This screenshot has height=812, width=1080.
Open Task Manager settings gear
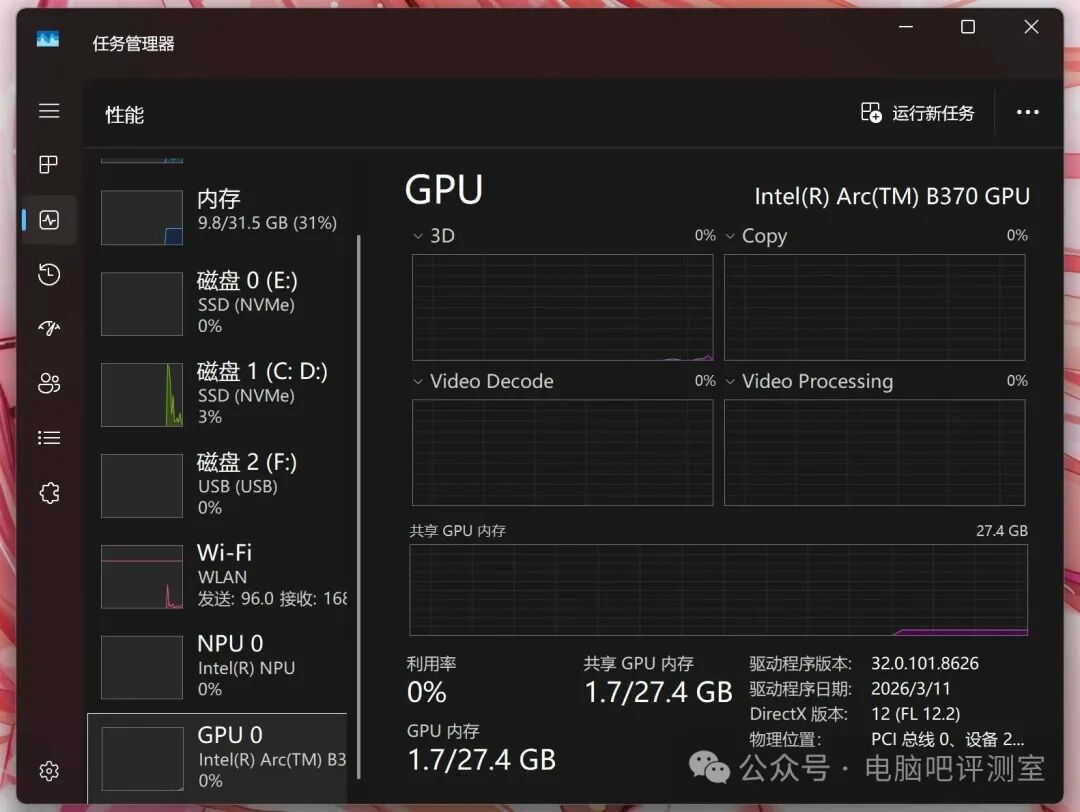tap(48, 770)
